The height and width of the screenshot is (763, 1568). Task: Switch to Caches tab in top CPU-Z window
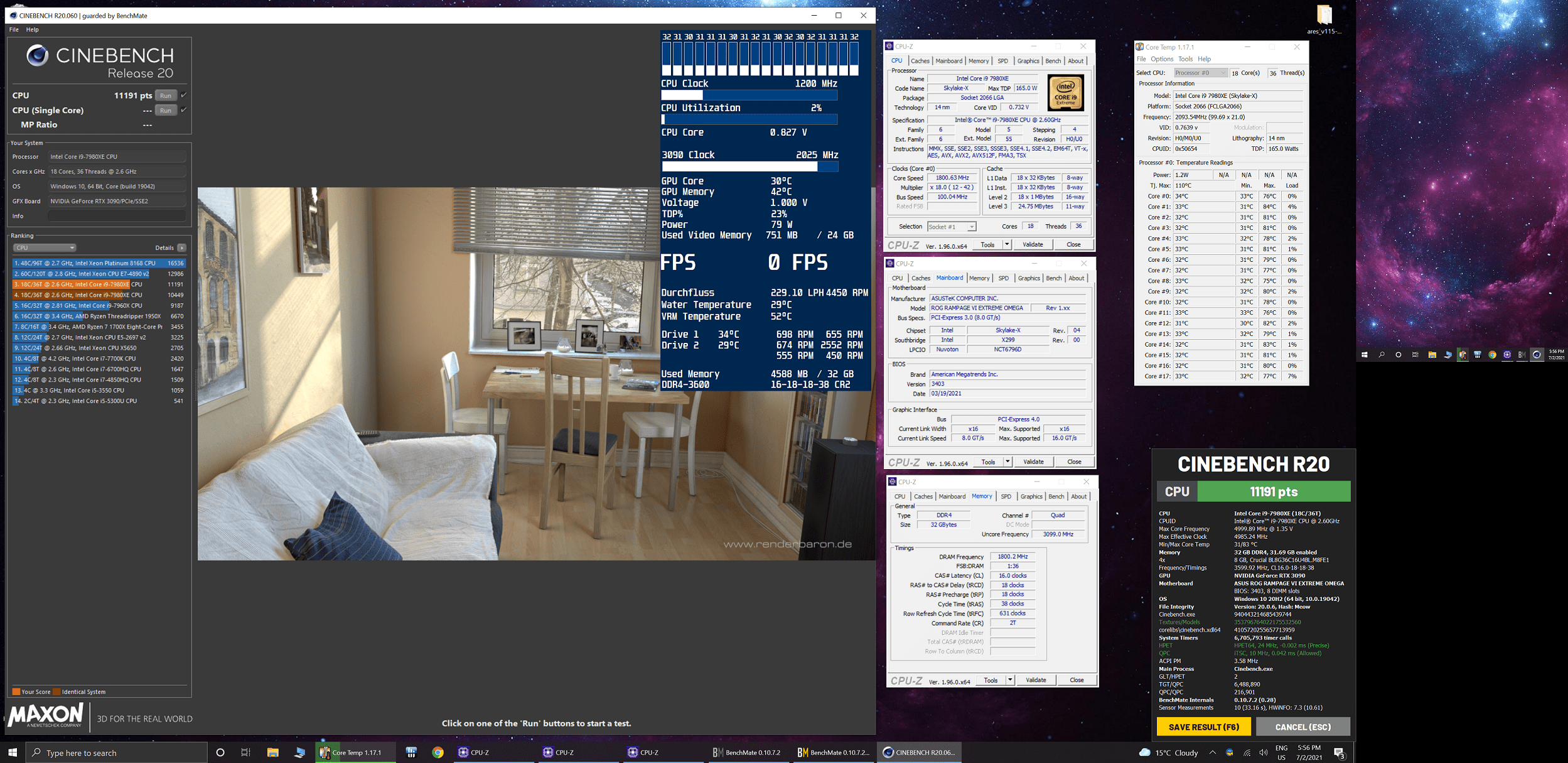coord(920,61)
